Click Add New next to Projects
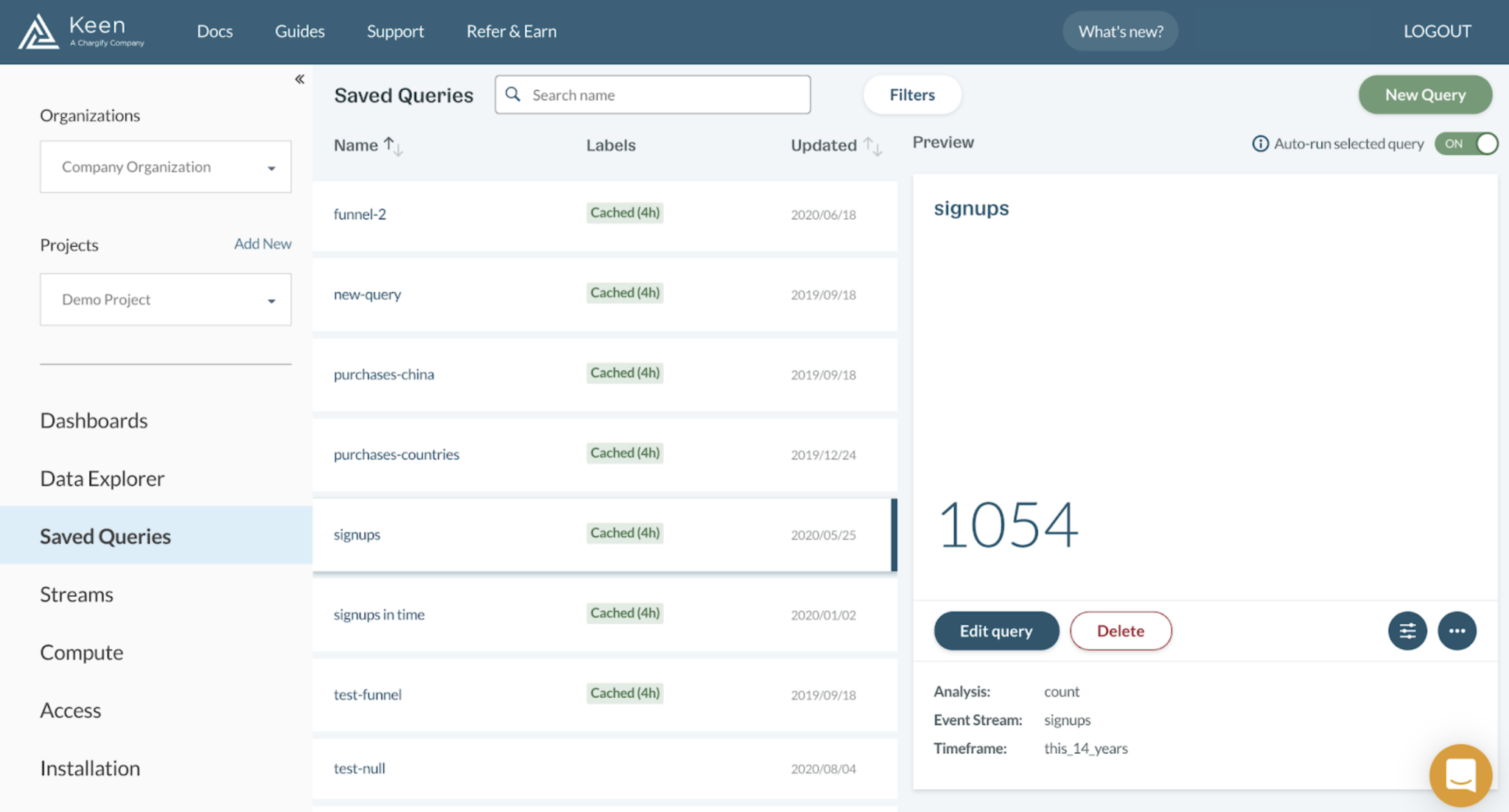The width and height of the screenshot is (1509, 812). pos(262,243)
